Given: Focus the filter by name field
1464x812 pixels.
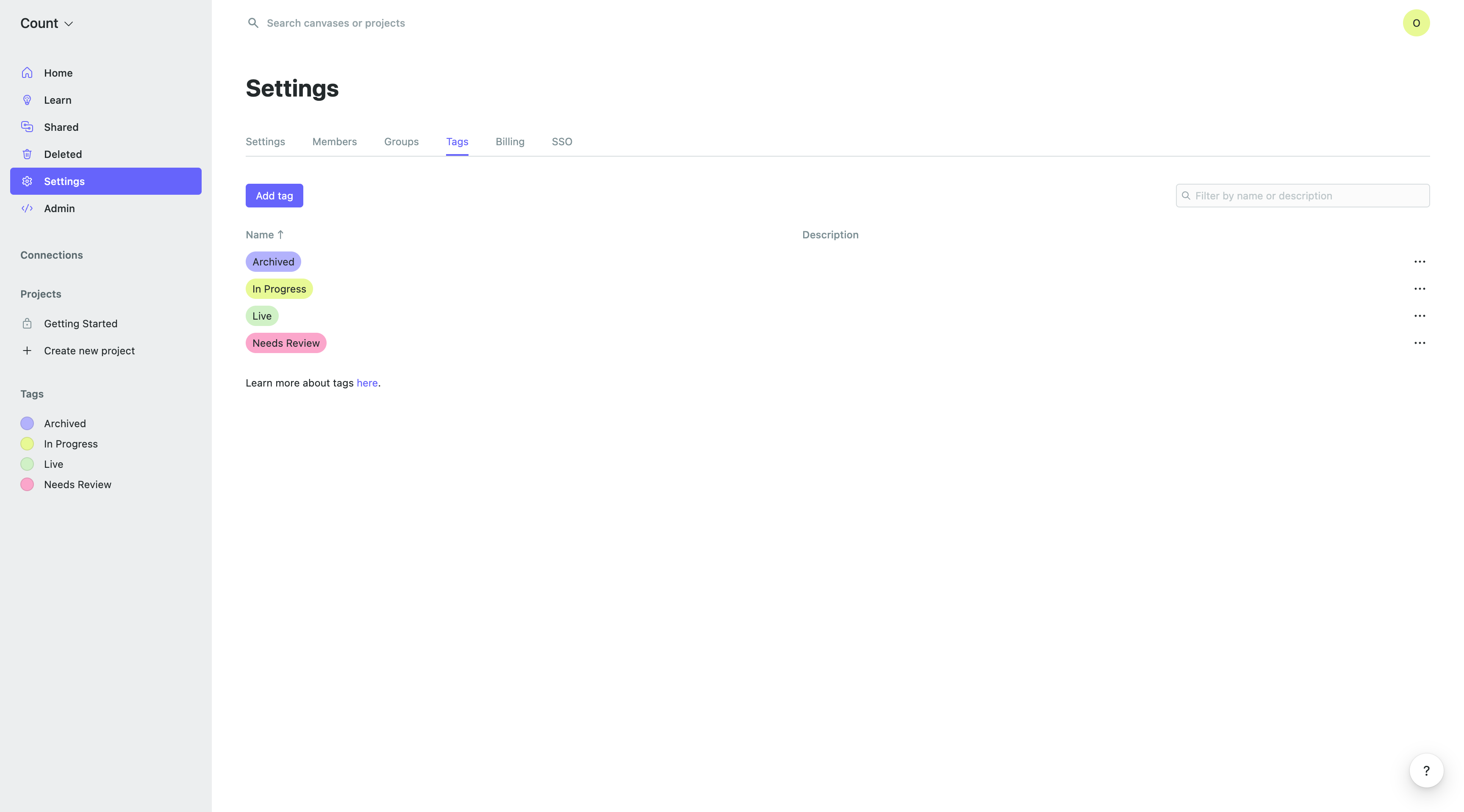Looking at the screenshot, I should click(1309, 195).
